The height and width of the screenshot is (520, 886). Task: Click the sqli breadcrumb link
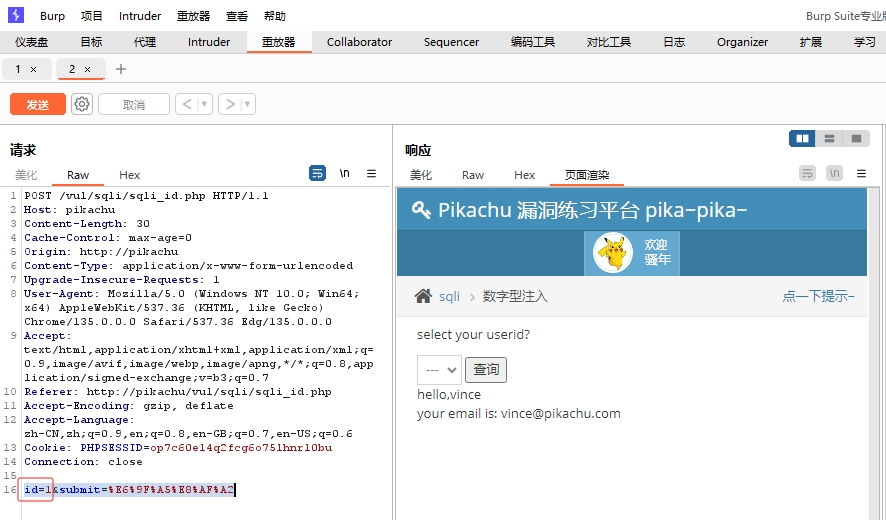pyautogui.click(x=449, y=296)
